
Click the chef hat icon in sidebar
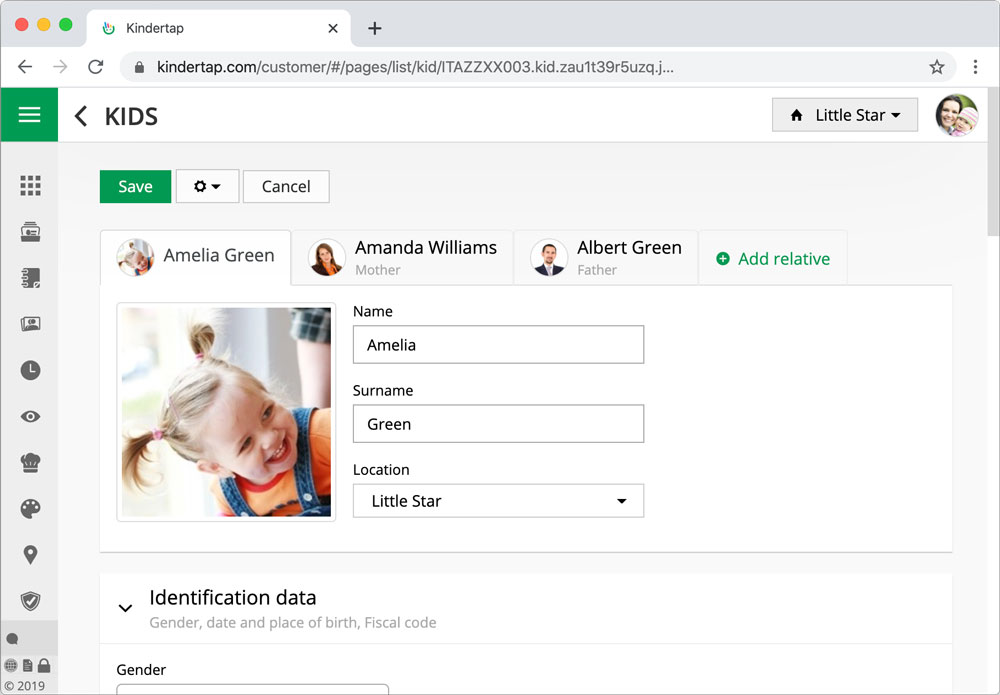30,463
